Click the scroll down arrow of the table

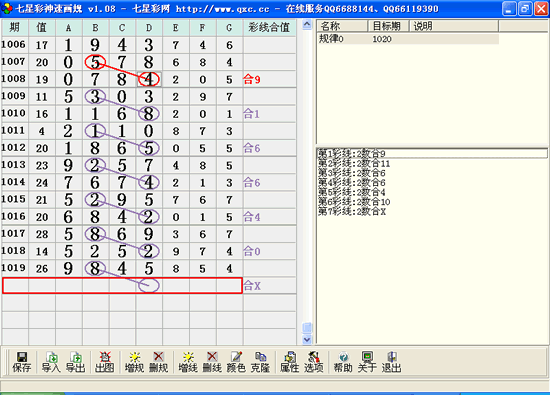307,340
